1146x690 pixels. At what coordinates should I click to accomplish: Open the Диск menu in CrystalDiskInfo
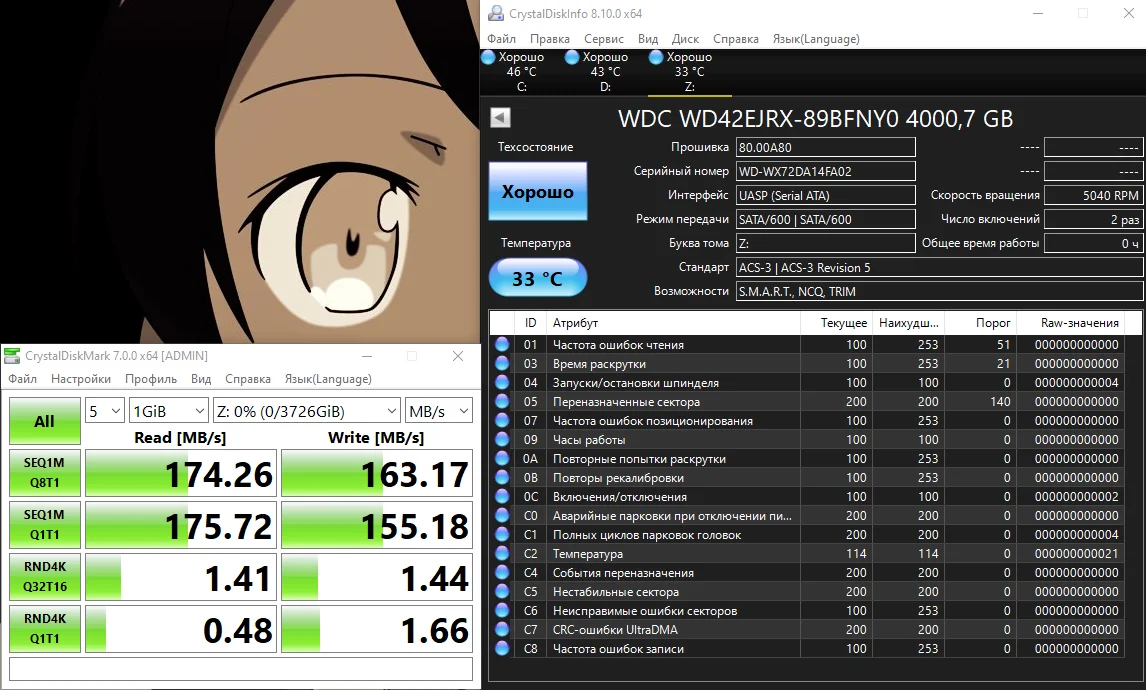tap(686, 39)
